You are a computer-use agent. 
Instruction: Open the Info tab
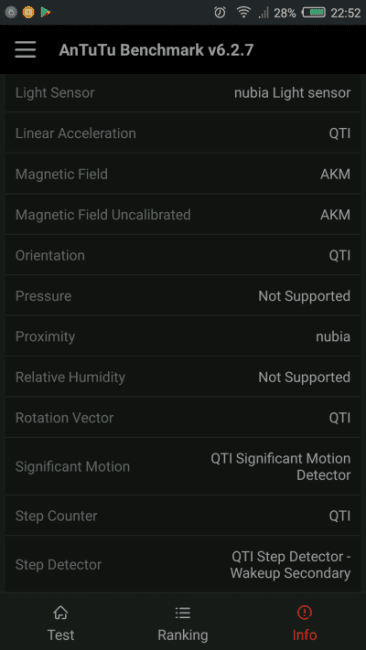305,623
